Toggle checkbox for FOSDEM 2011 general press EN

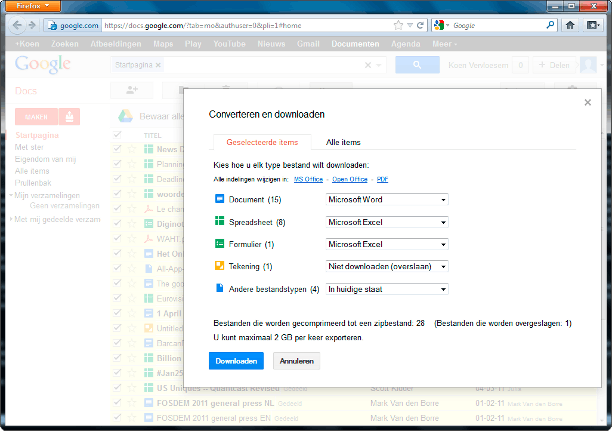tap(117, 417)
